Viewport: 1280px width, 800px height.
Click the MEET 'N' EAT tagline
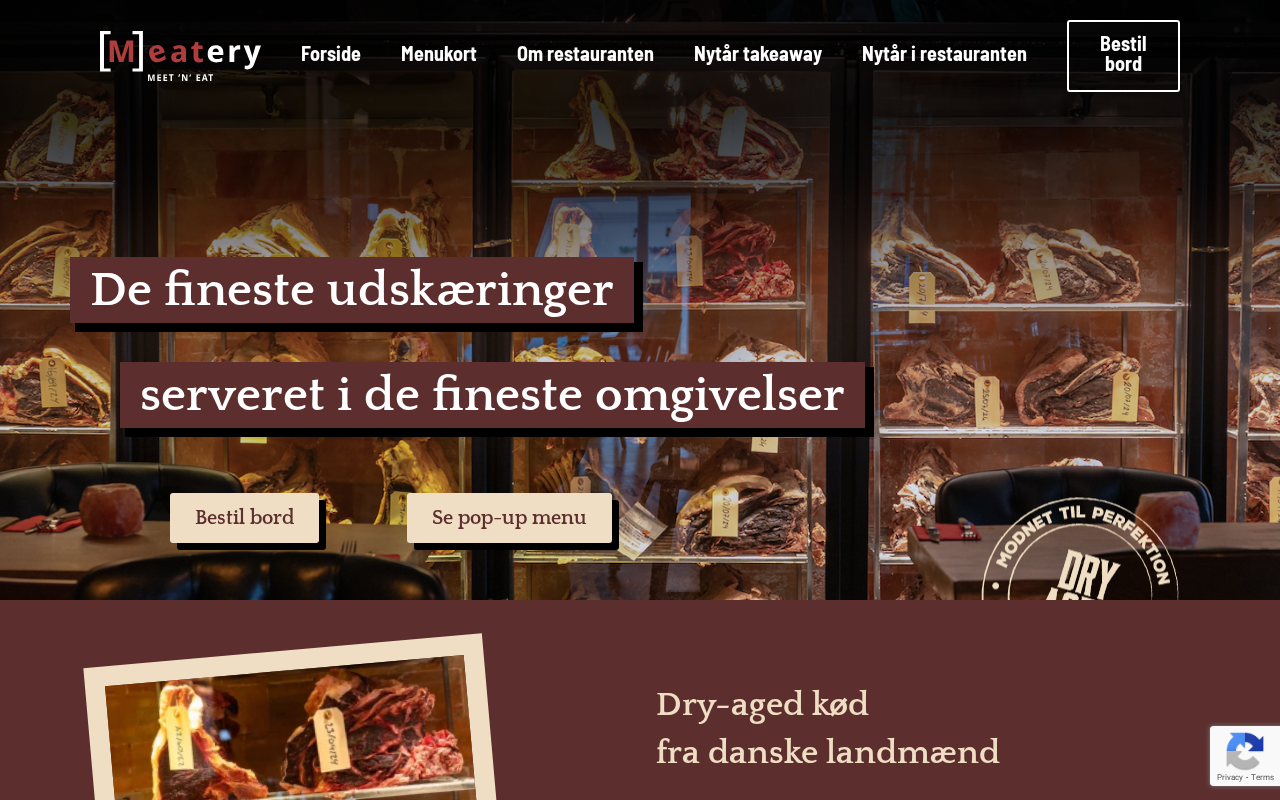(x=180, y=77)
